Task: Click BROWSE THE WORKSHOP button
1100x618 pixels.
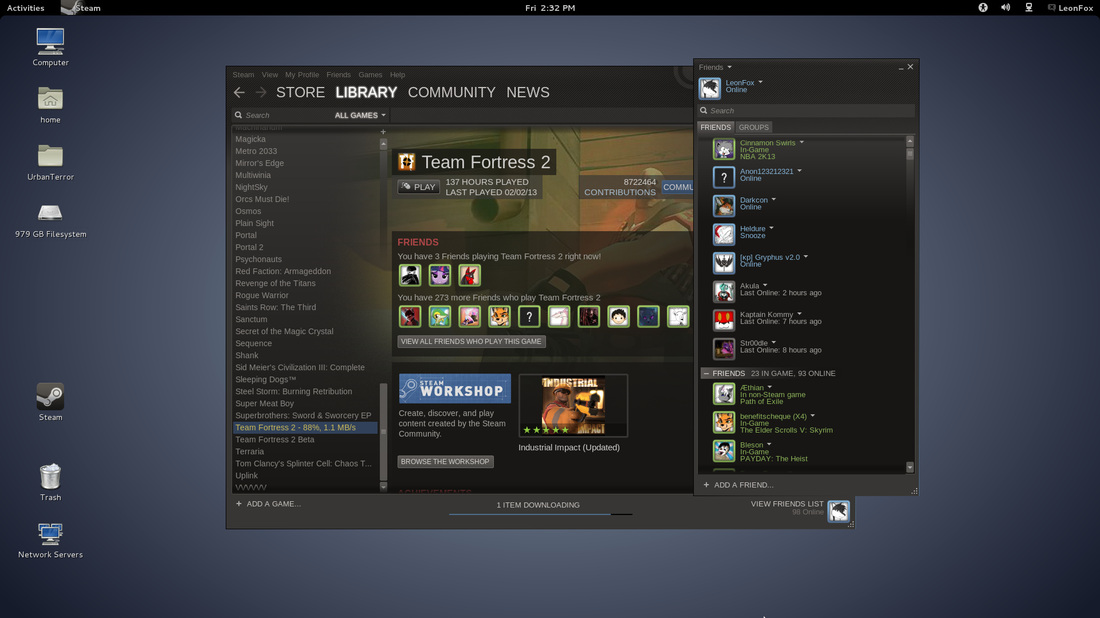Action: 445,462
